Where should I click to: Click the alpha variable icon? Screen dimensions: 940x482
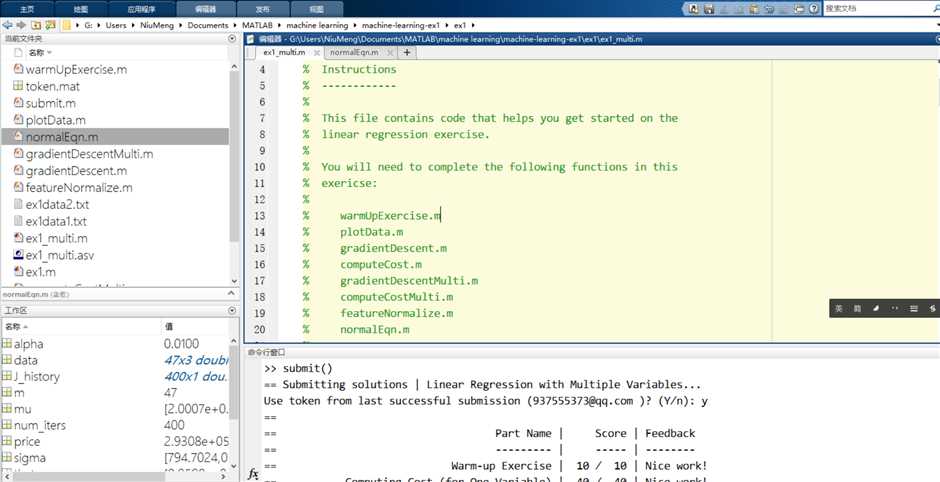tap(7, 344)
